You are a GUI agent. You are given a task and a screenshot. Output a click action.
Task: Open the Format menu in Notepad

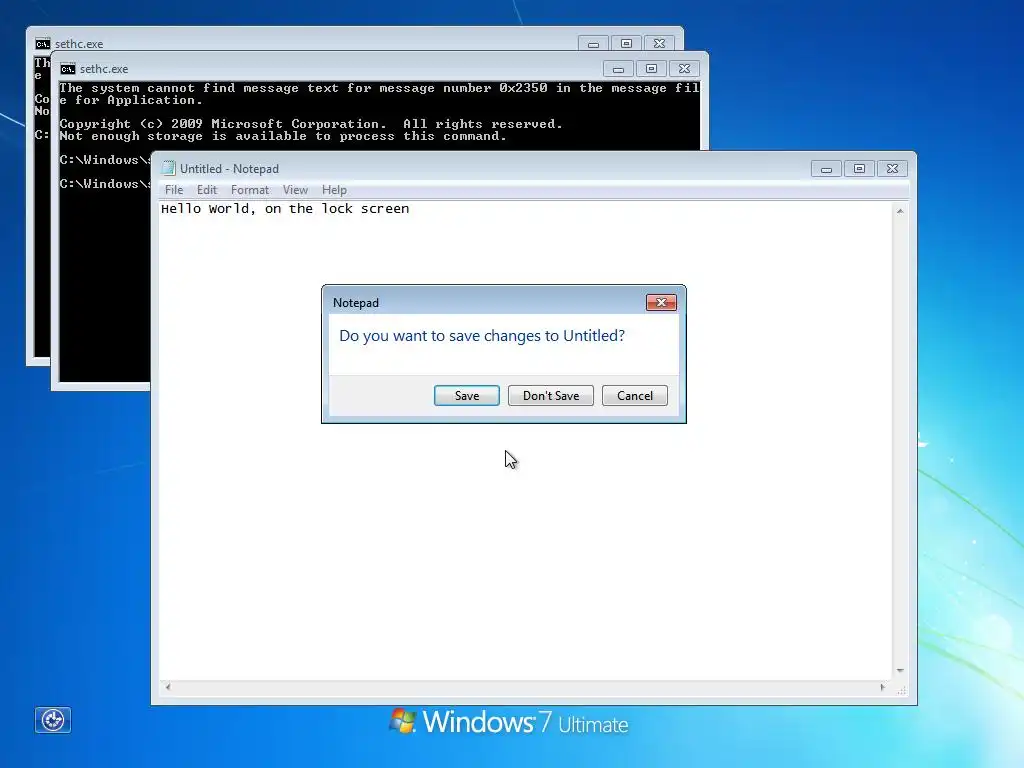tap(249, 190)
